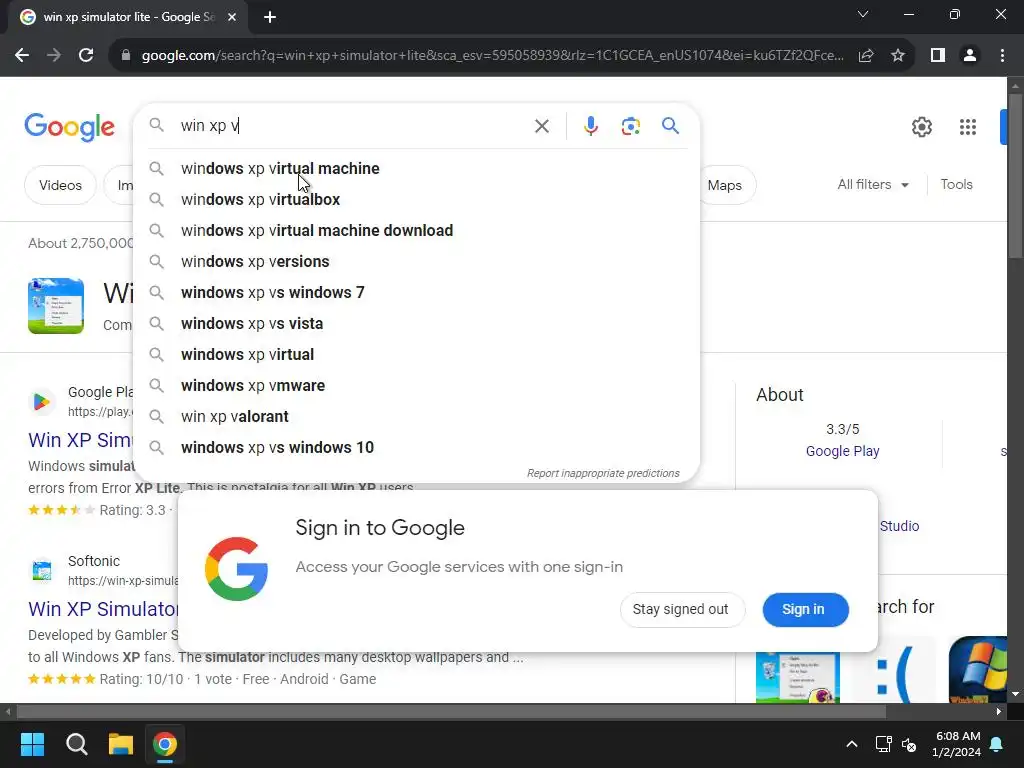The image size is (1024, 768).
Task: Choose suggestion windows xp vs windows 10
Action: tap(416, 447)
